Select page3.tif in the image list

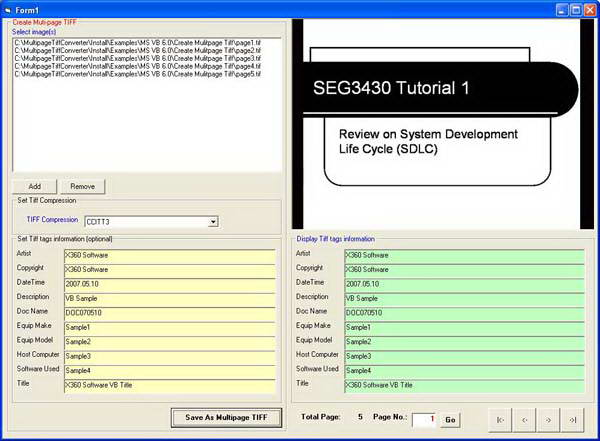coord(137,58)
